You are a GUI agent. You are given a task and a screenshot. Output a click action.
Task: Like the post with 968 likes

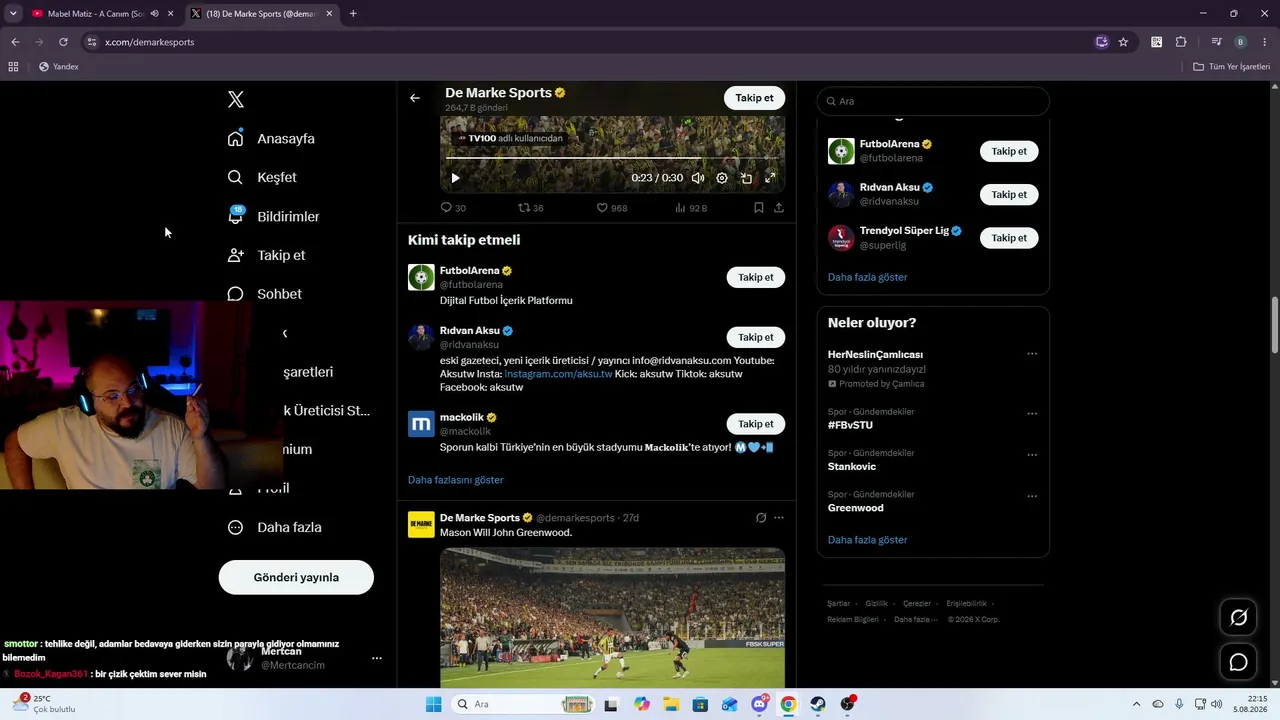point(612,208)
